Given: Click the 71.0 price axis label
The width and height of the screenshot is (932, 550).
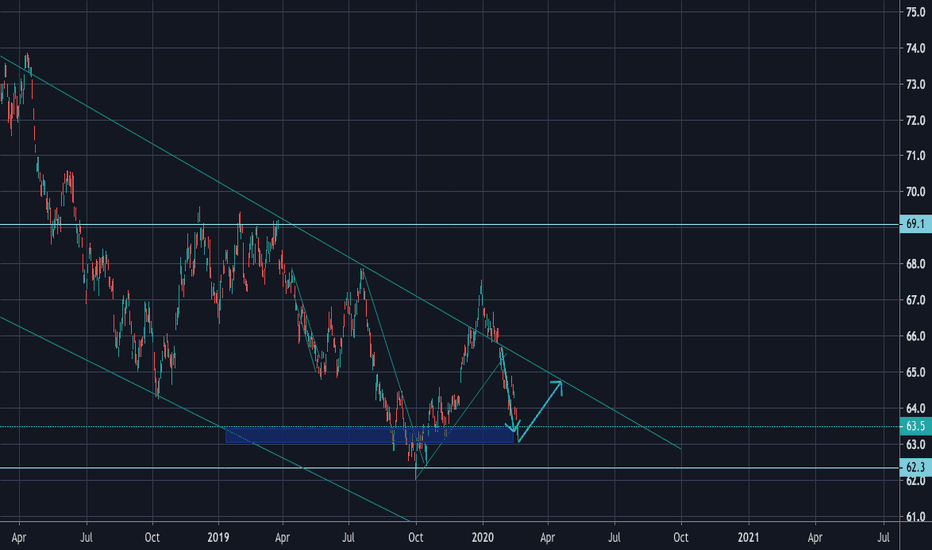Looking at the screenshot, I should click(x=915, y=156).
